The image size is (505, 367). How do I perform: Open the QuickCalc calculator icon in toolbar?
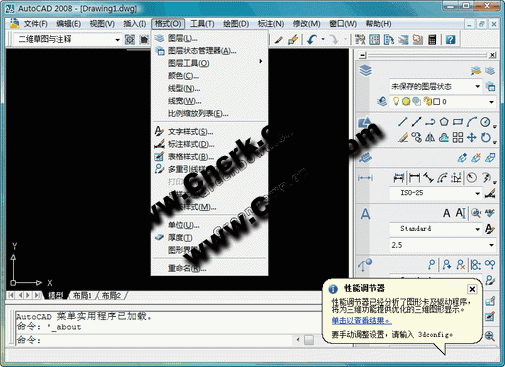tap(432, 40)
